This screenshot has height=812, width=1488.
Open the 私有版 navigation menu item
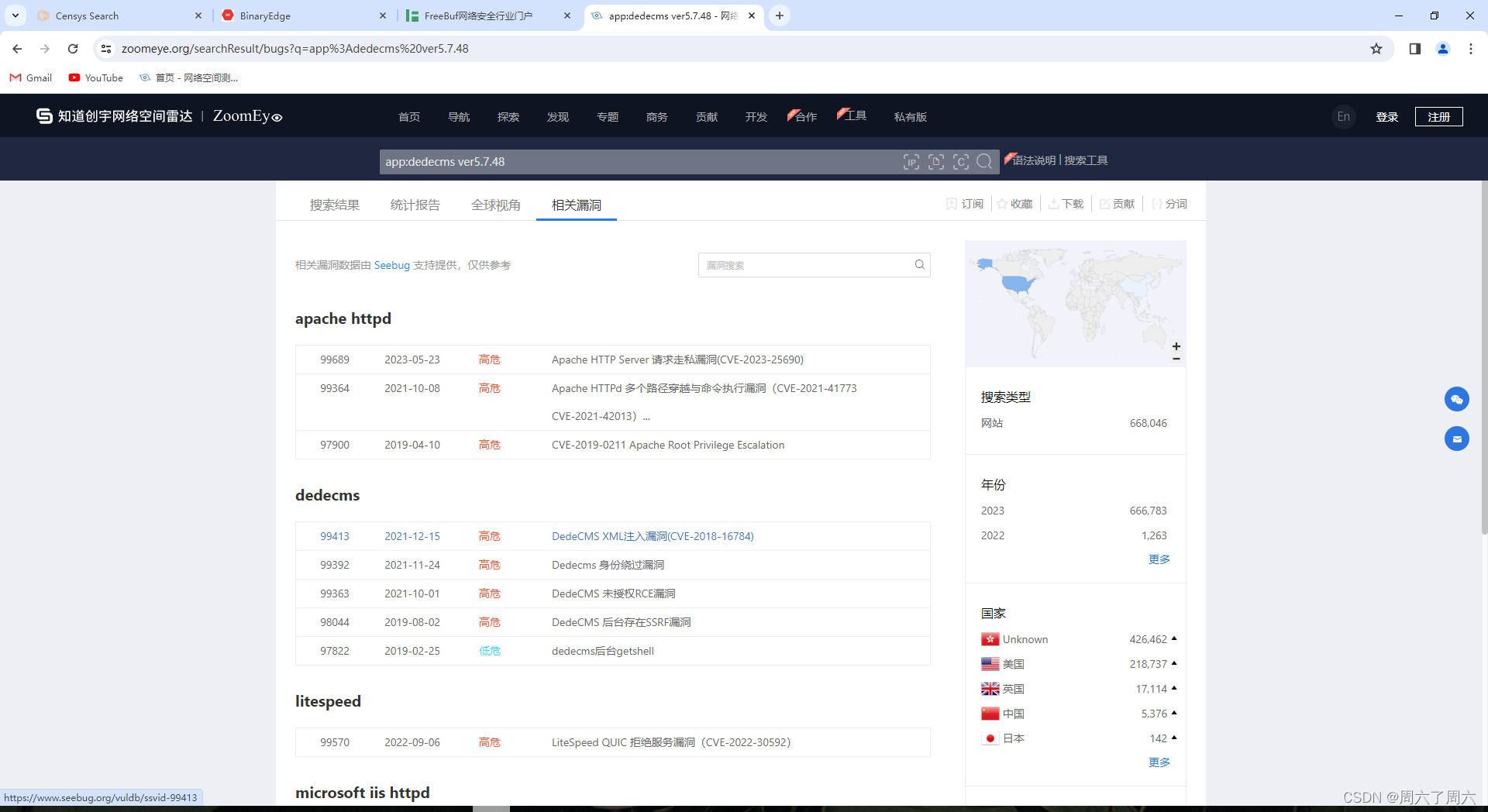coord(911,117)
